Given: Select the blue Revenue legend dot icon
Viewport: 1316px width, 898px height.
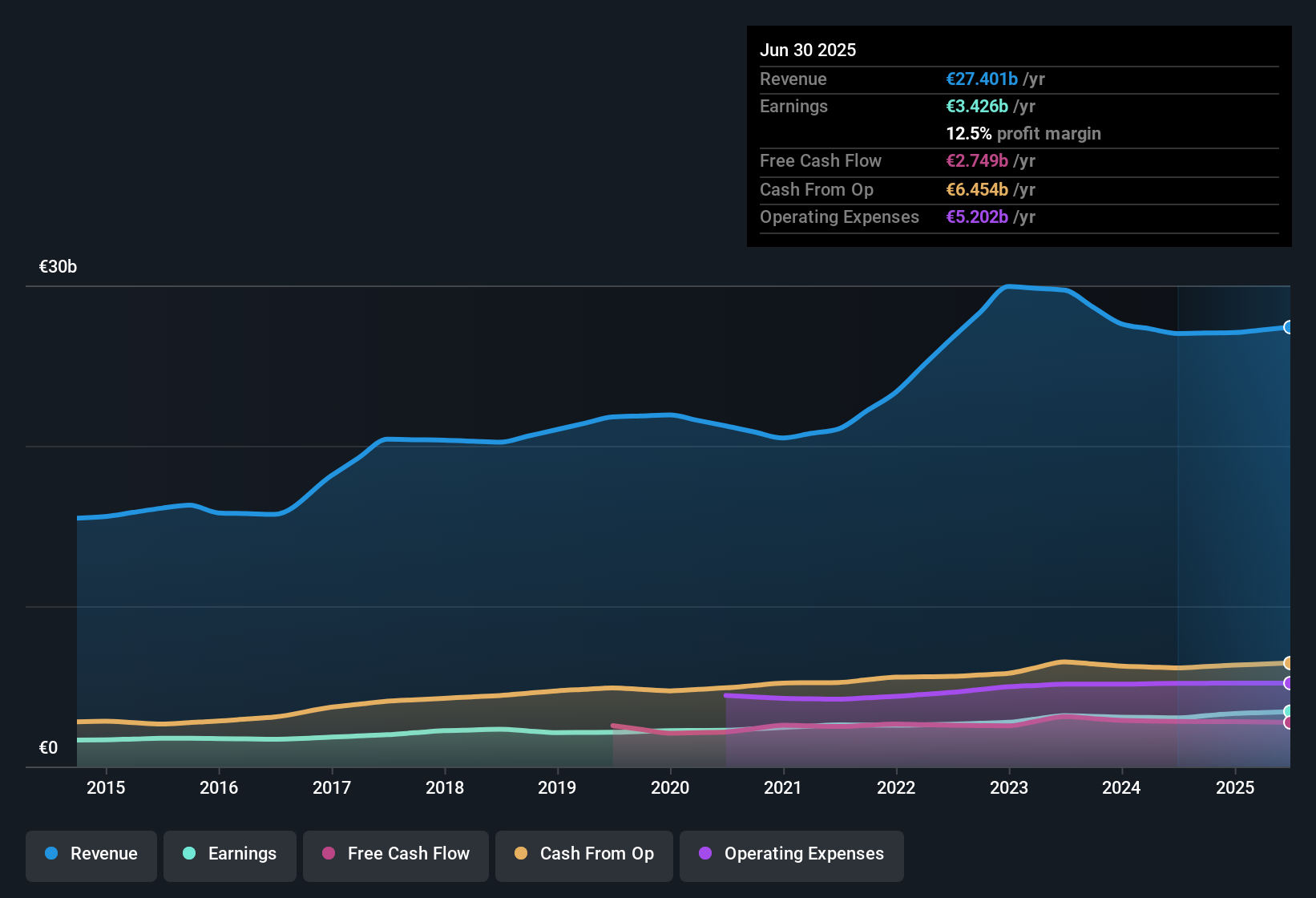Looking at the screenshot, I should (x=50, y=854).
